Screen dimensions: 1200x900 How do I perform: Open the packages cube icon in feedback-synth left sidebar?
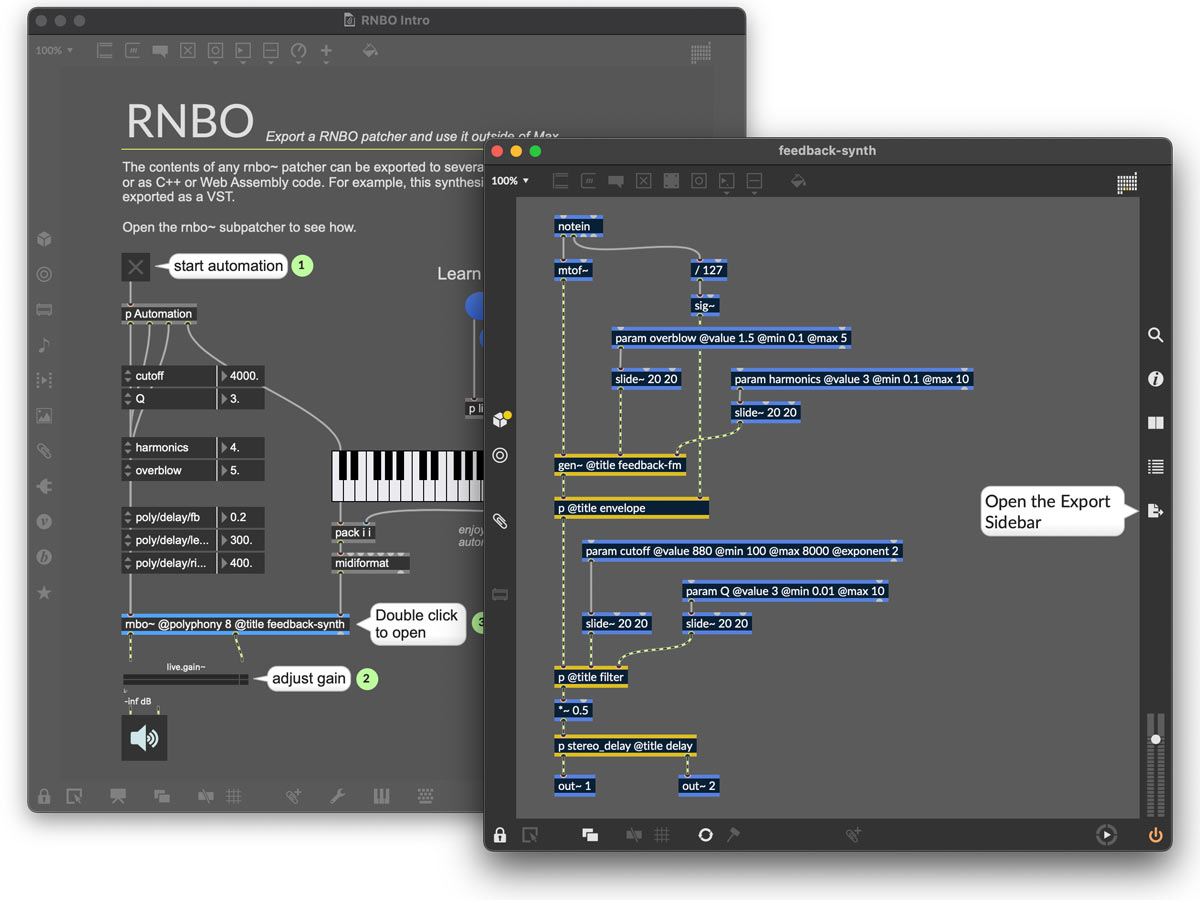pyautogui.click(x=501, y=420)
